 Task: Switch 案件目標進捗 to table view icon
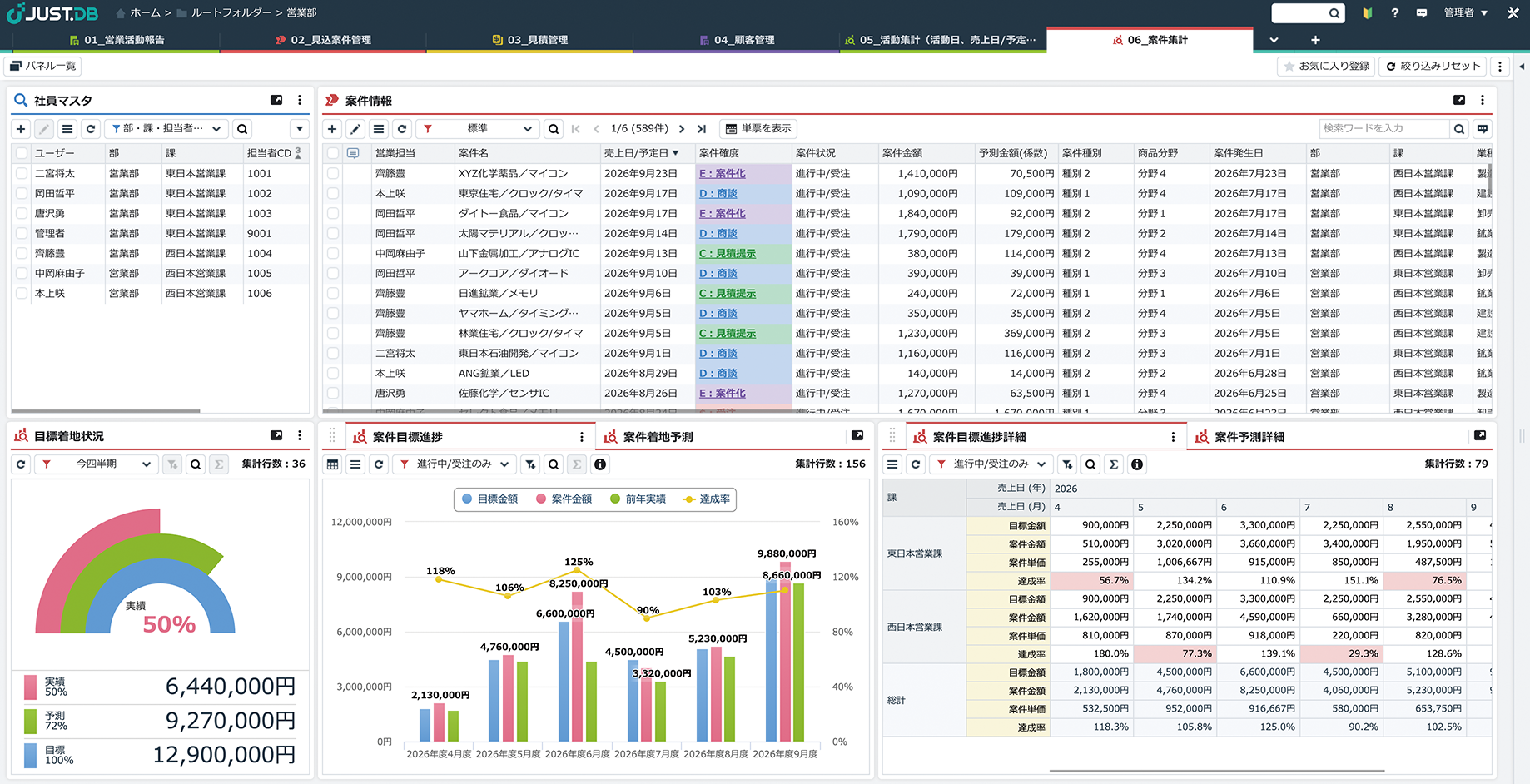[332, 464]
